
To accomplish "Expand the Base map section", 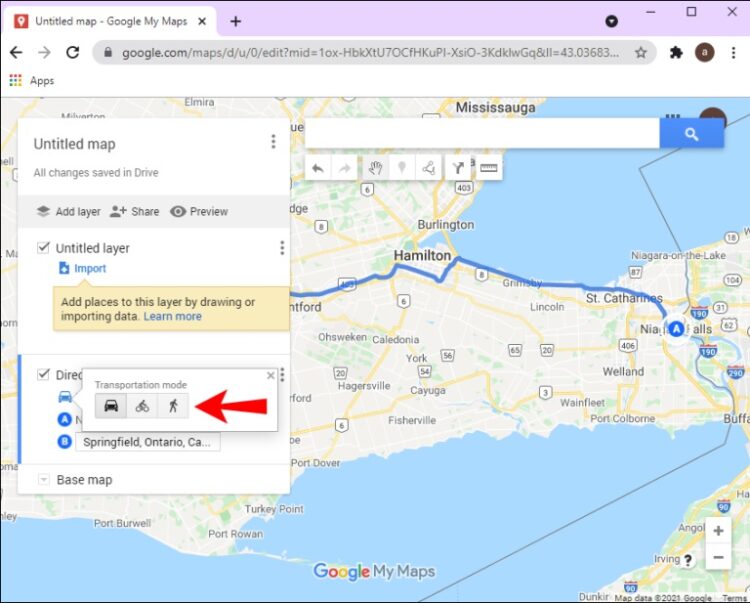I will (44, 479).
